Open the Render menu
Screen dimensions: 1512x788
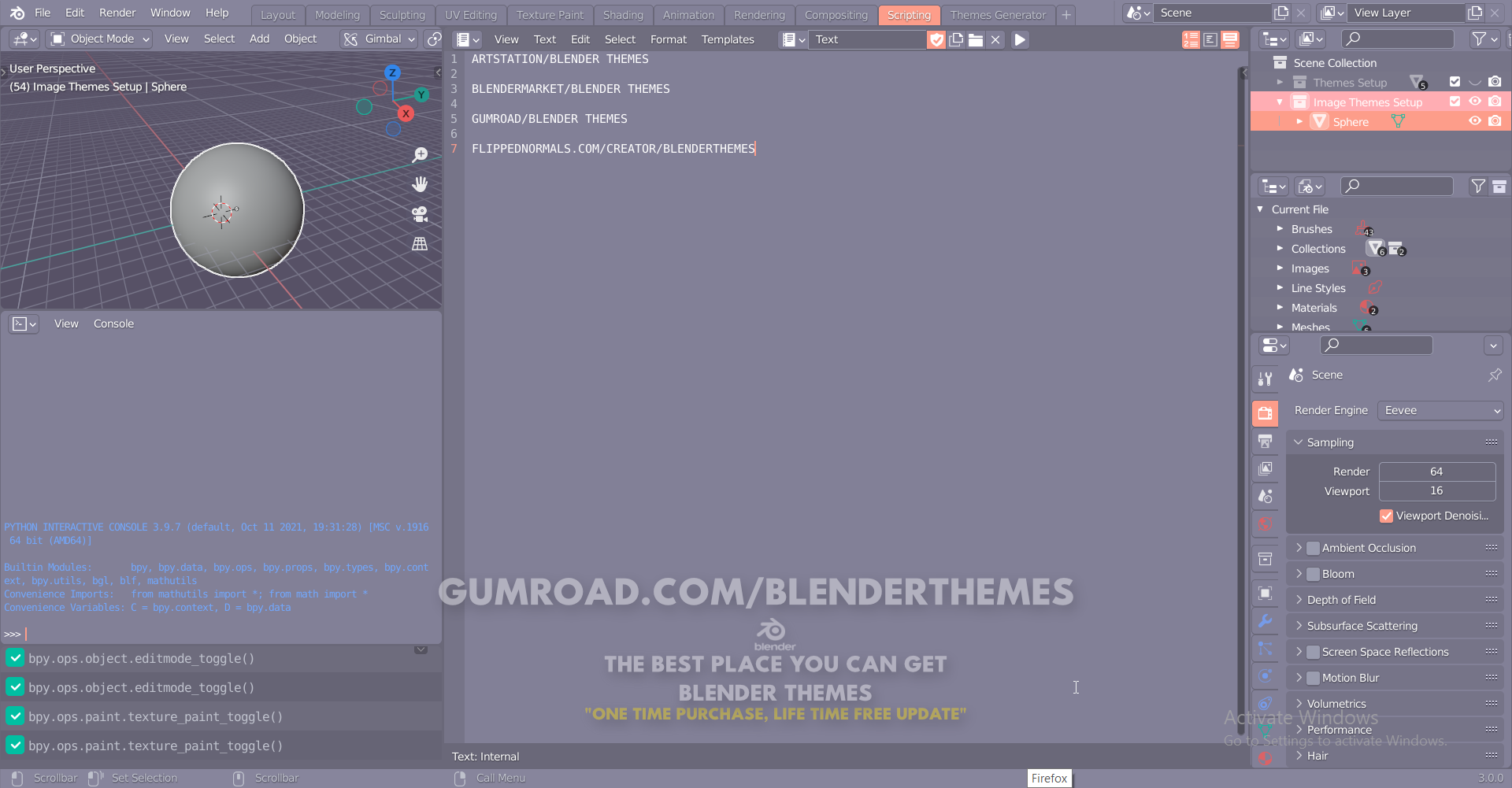(x=117, y=13)
